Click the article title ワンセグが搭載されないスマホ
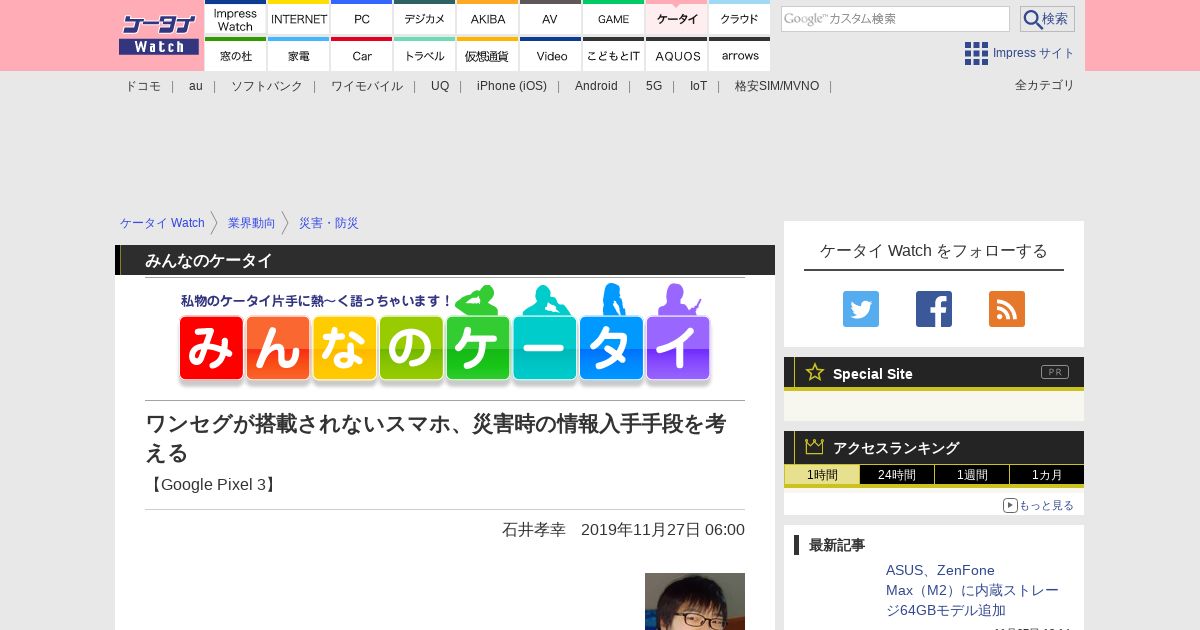The width and height of the screenshot is (1200, 630). click(436, 438)
